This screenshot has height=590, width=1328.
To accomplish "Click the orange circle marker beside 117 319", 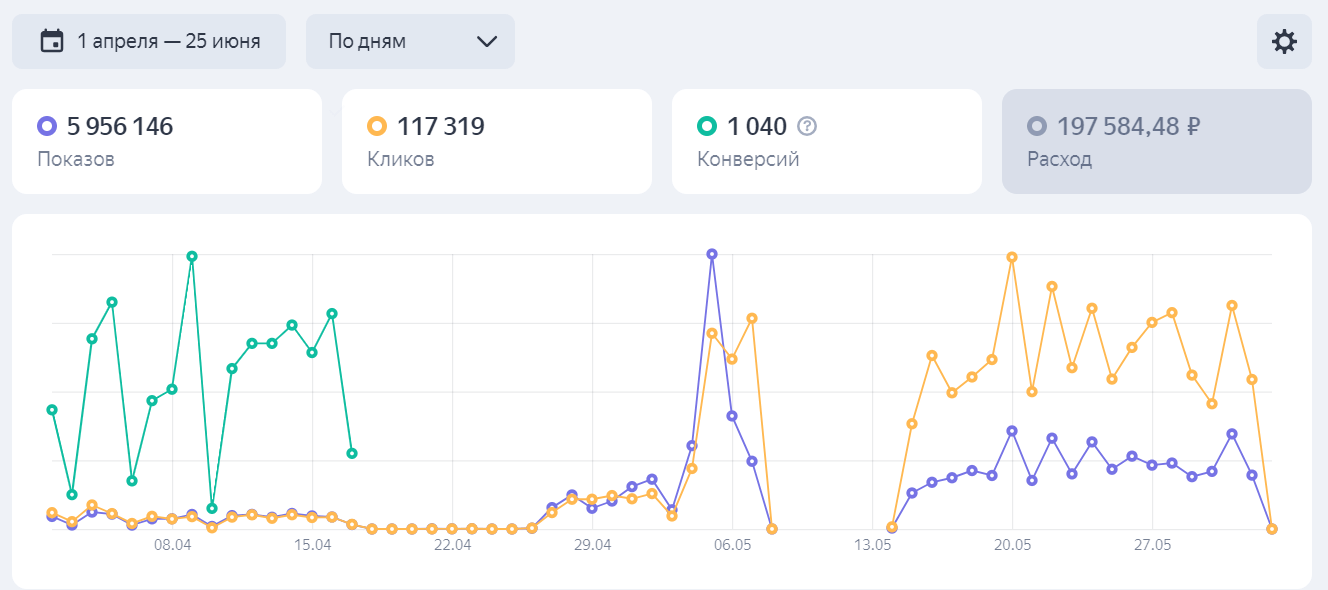I will tap(376, 127).
